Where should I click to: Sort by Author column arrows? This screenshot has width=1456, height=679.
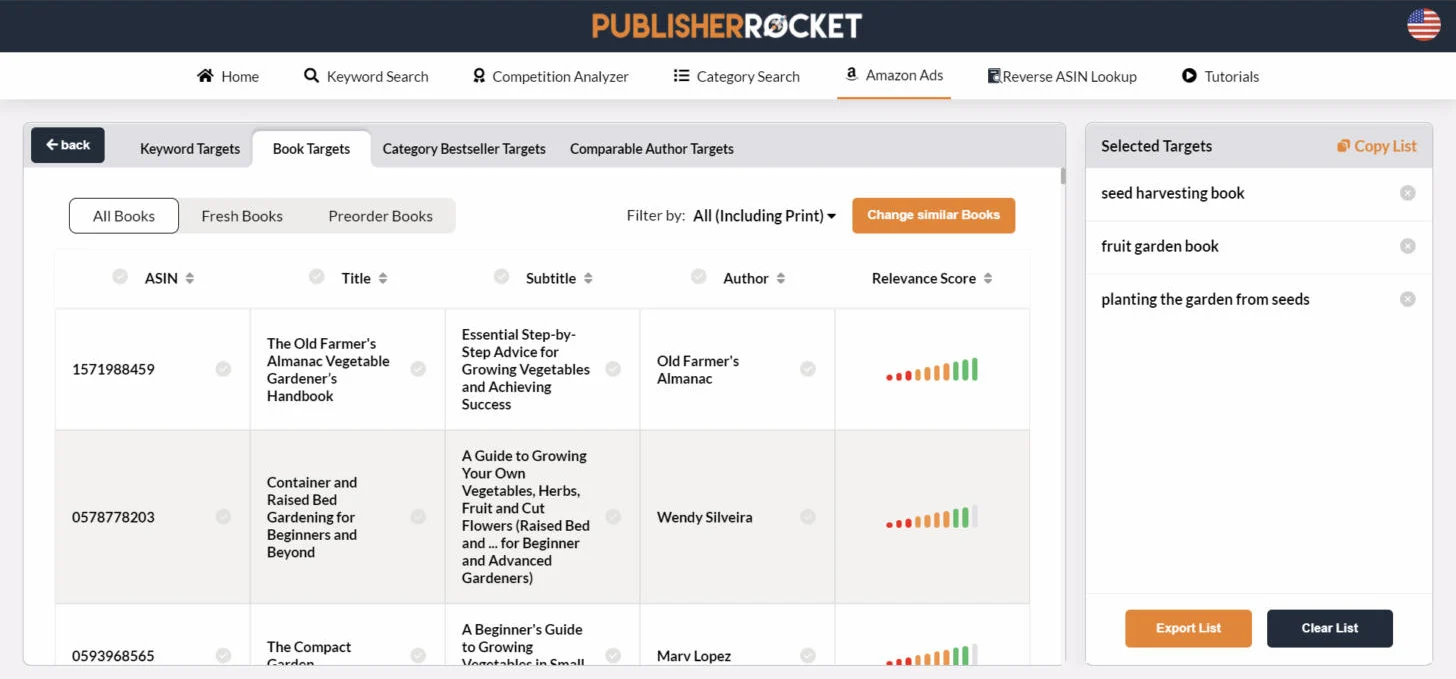tap(781, 279)
